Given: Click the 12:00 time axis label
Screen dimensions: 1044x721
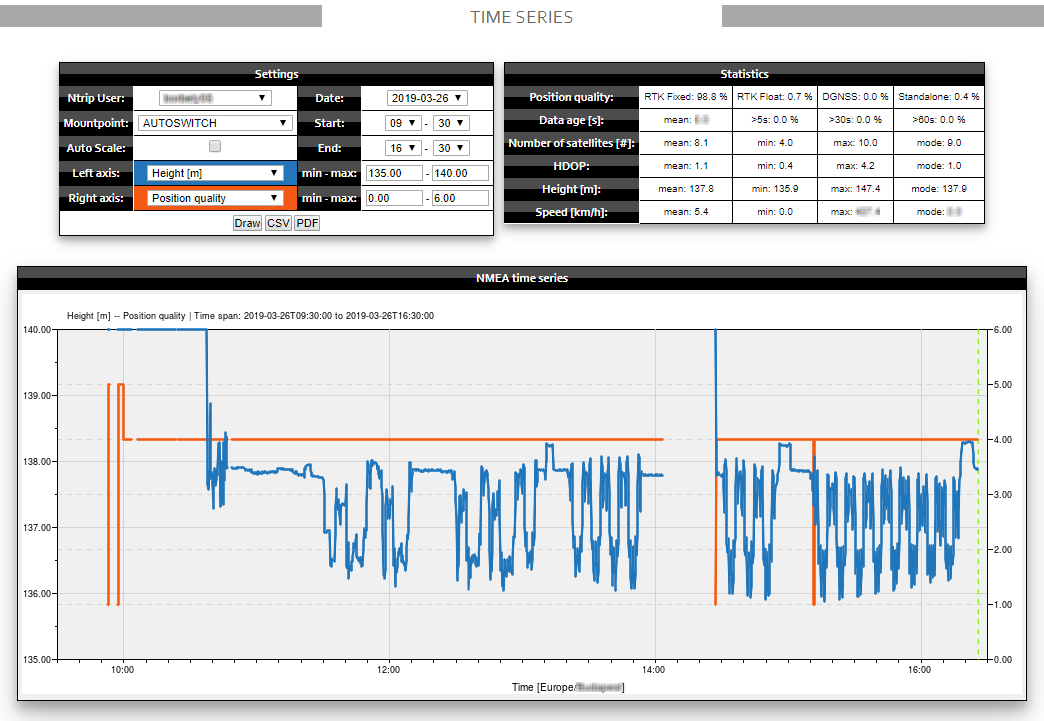Looking at the screenshot, I should tap(388, 670).
